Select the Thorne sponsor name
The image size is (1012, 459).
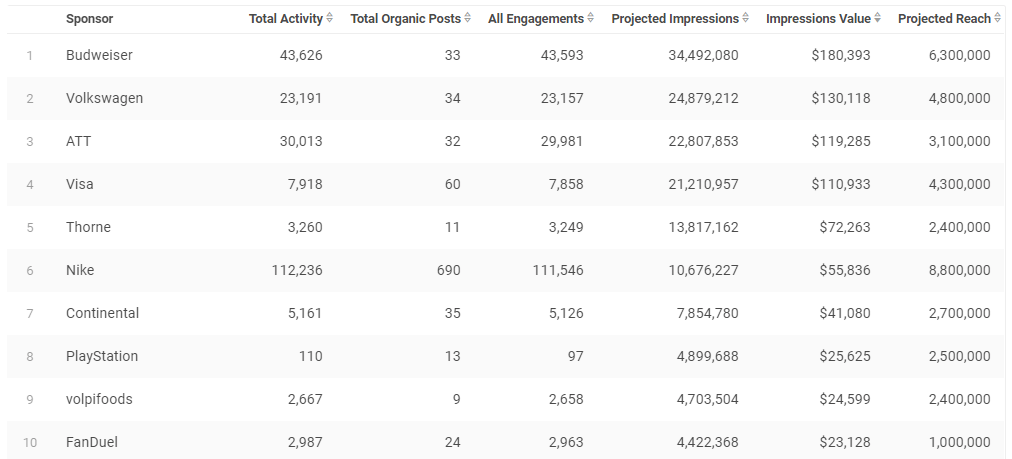[88, 227]
